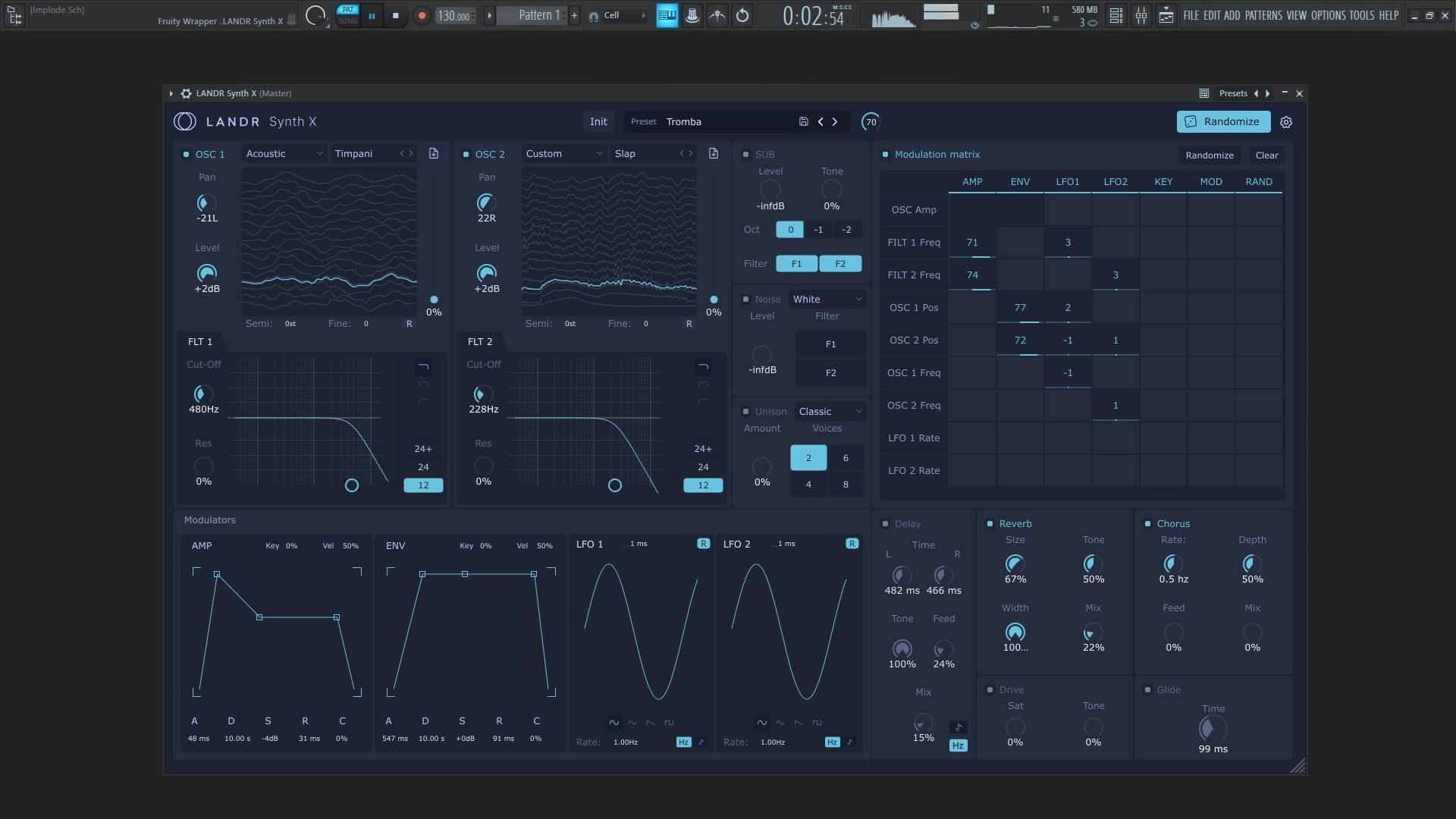
Task: Select LFO 1 sine wave shape
Action: coord(613,723)
